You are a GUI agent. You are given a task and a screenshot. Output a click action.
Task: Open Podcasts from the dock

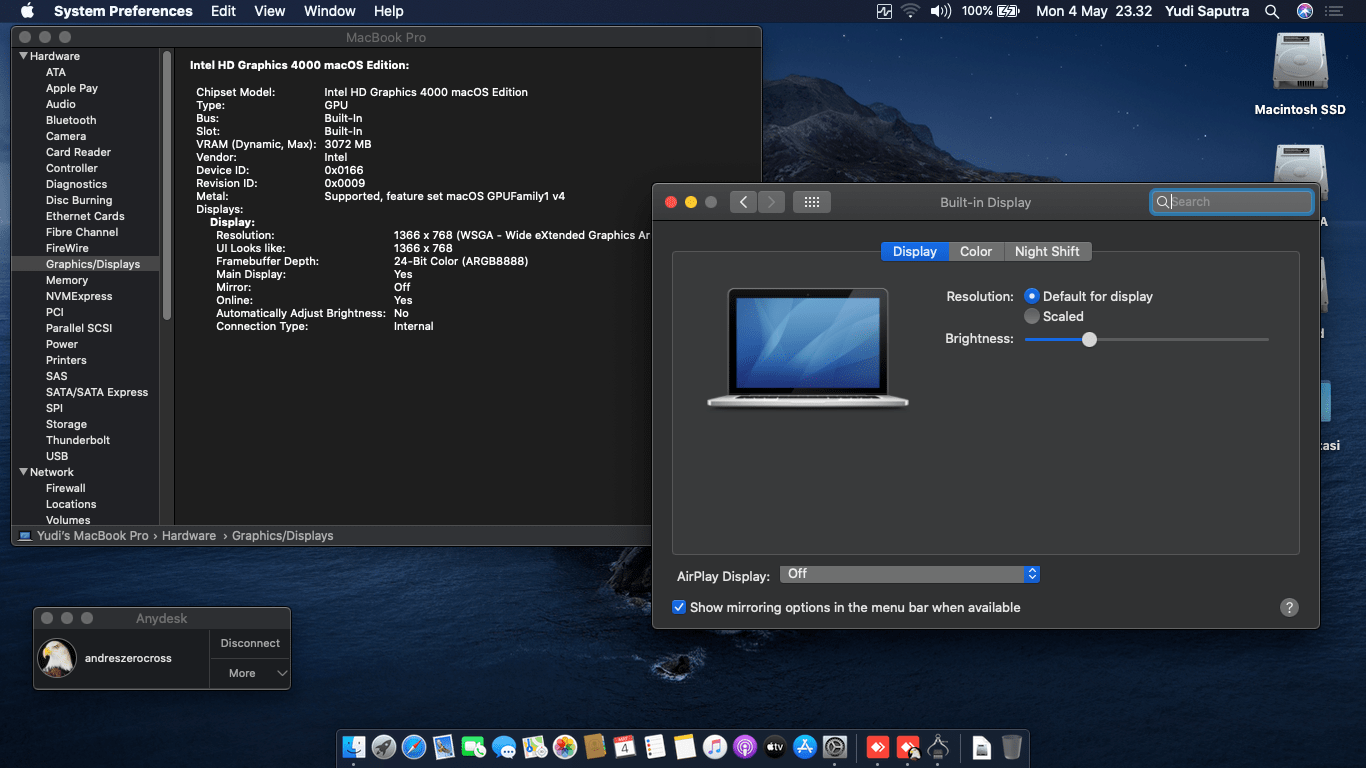pos(745,747)
